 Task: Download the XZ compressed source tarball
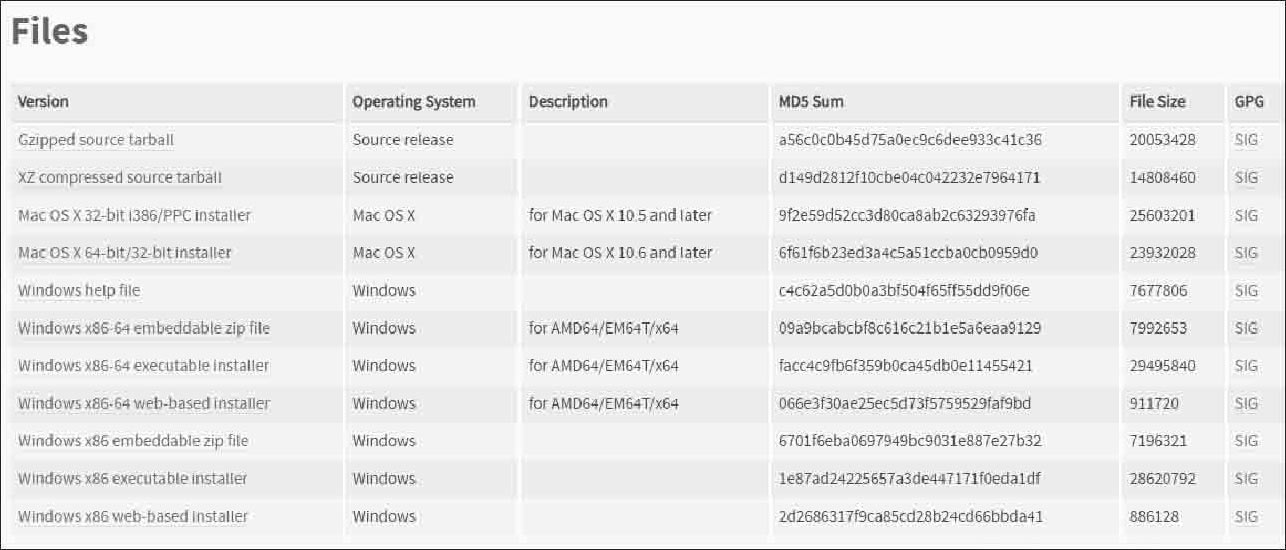(120, 178)
